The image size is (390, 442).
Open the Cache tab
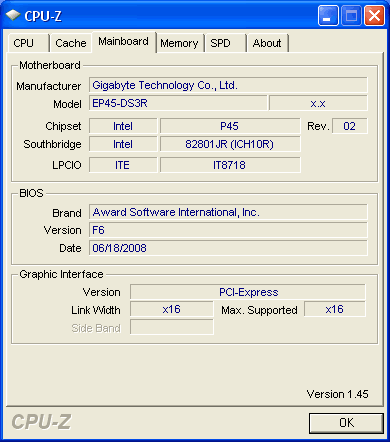(71, 43)
